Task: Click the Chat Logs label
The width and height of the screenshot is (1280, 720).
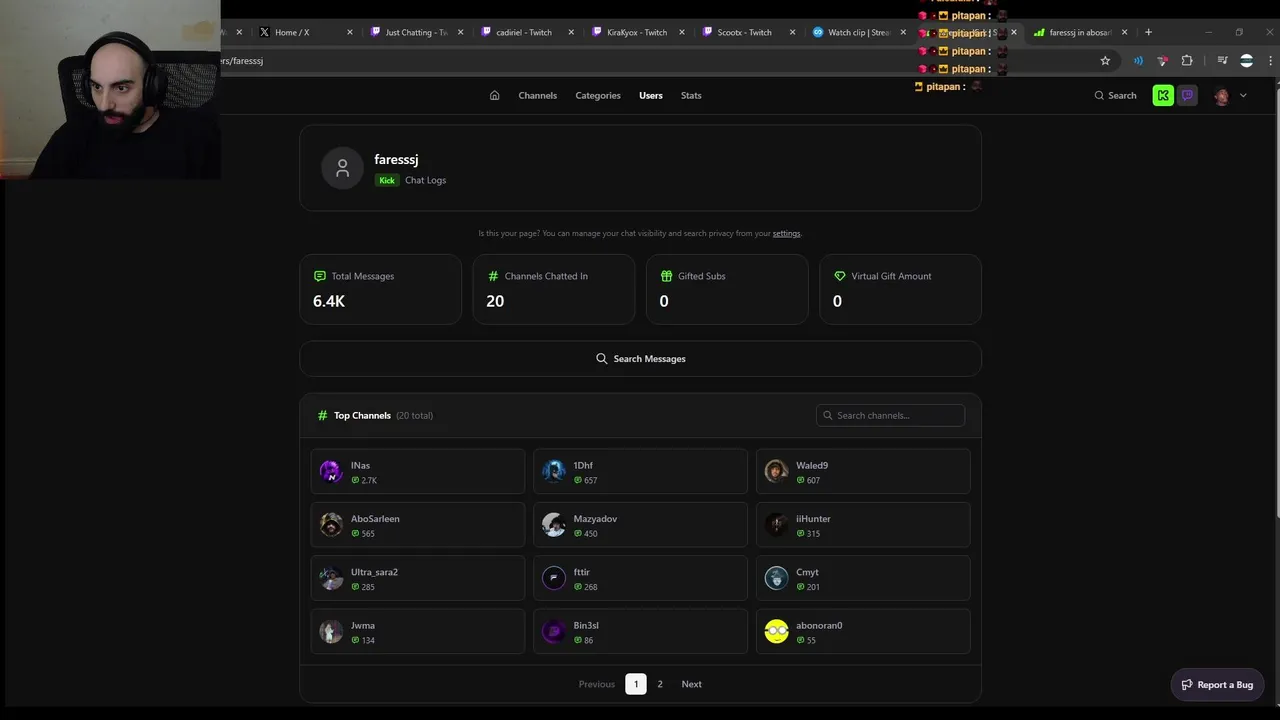Action: tap(426, 180)
